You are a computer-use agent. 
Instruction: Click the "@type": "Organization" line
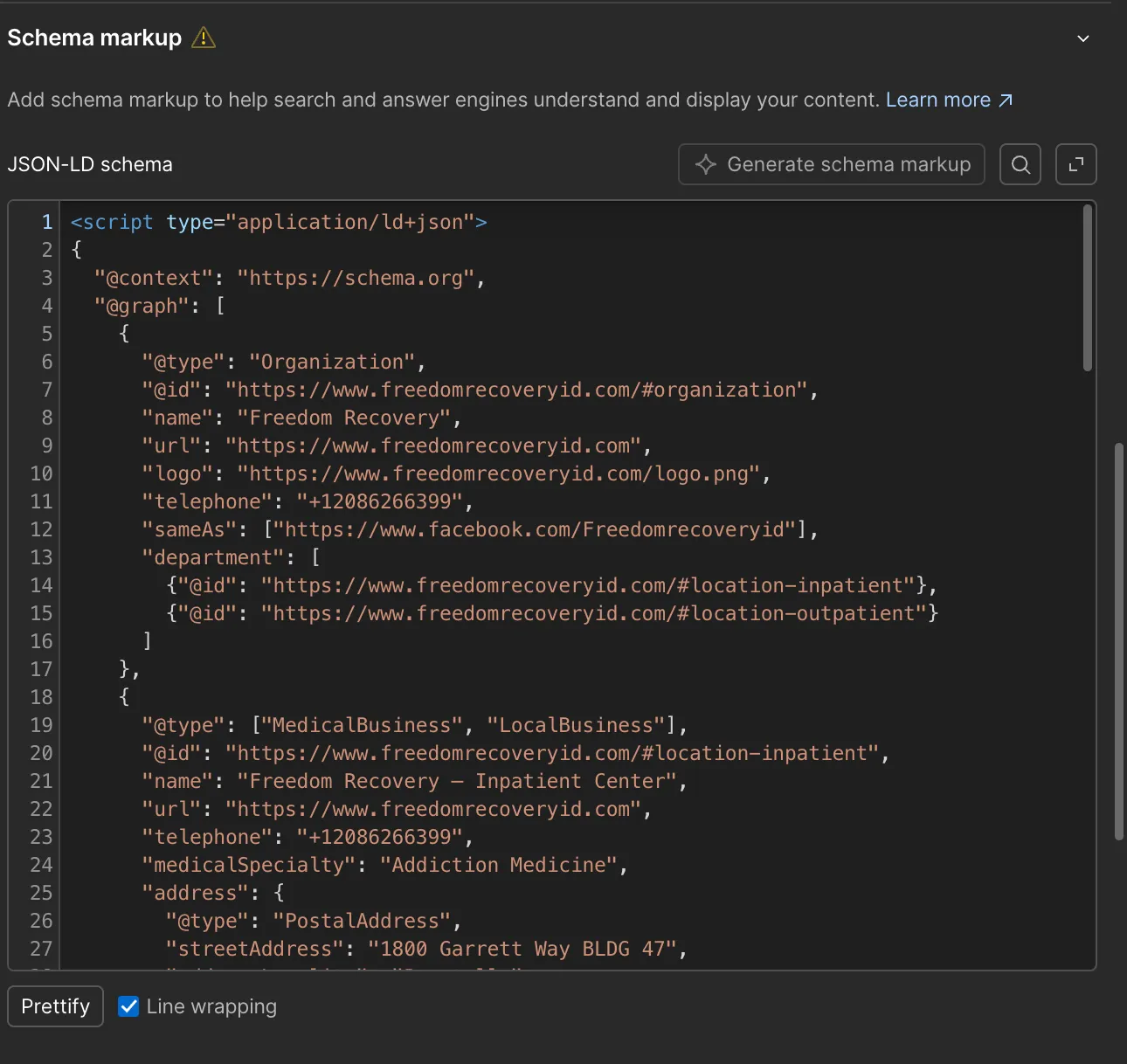click(284, 362)
